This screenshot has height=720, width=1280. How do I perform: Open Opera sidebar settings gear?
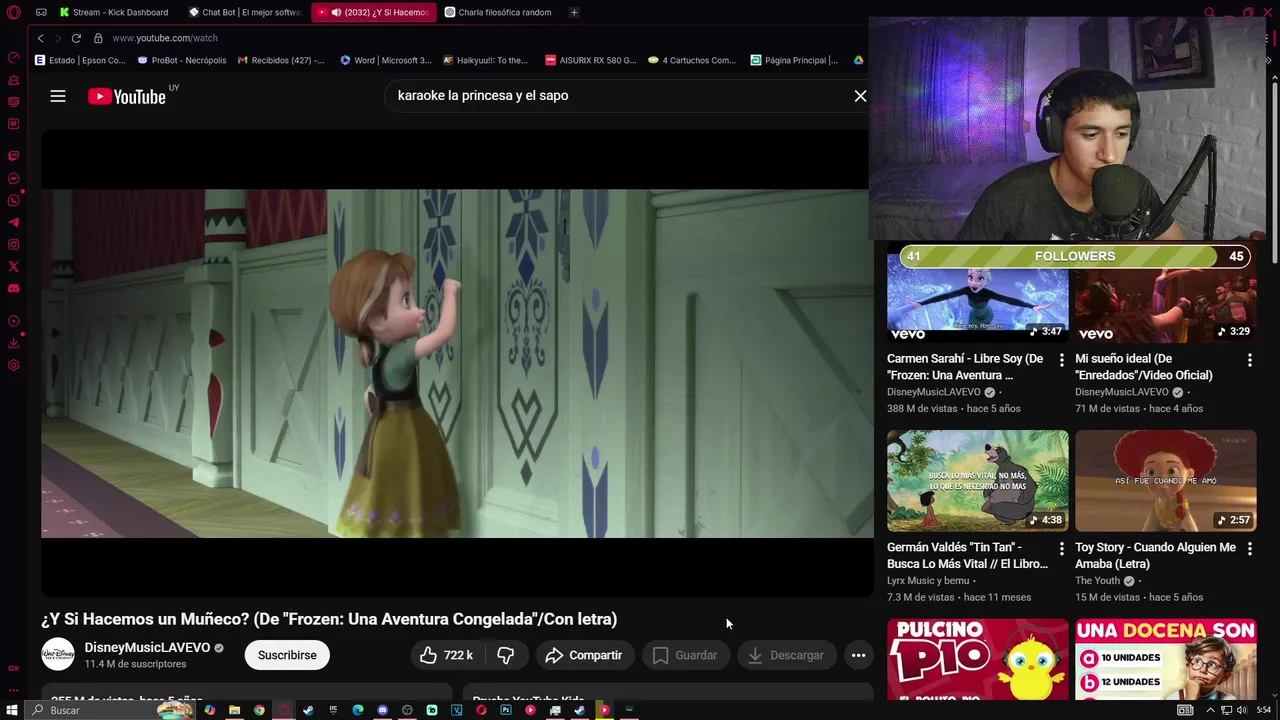coord(14,365)
